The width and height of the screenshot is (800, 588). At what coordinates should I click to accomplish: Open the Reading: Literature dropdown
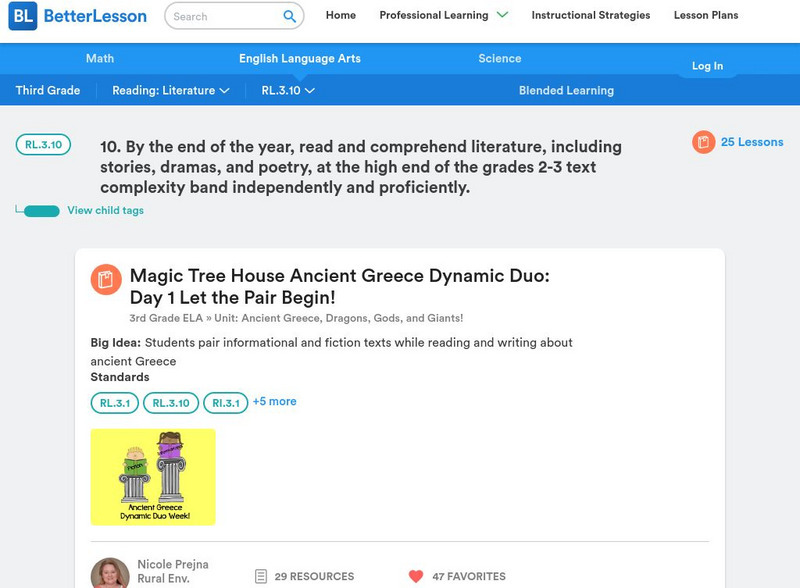pyautogui.click(x=171, y=90)
